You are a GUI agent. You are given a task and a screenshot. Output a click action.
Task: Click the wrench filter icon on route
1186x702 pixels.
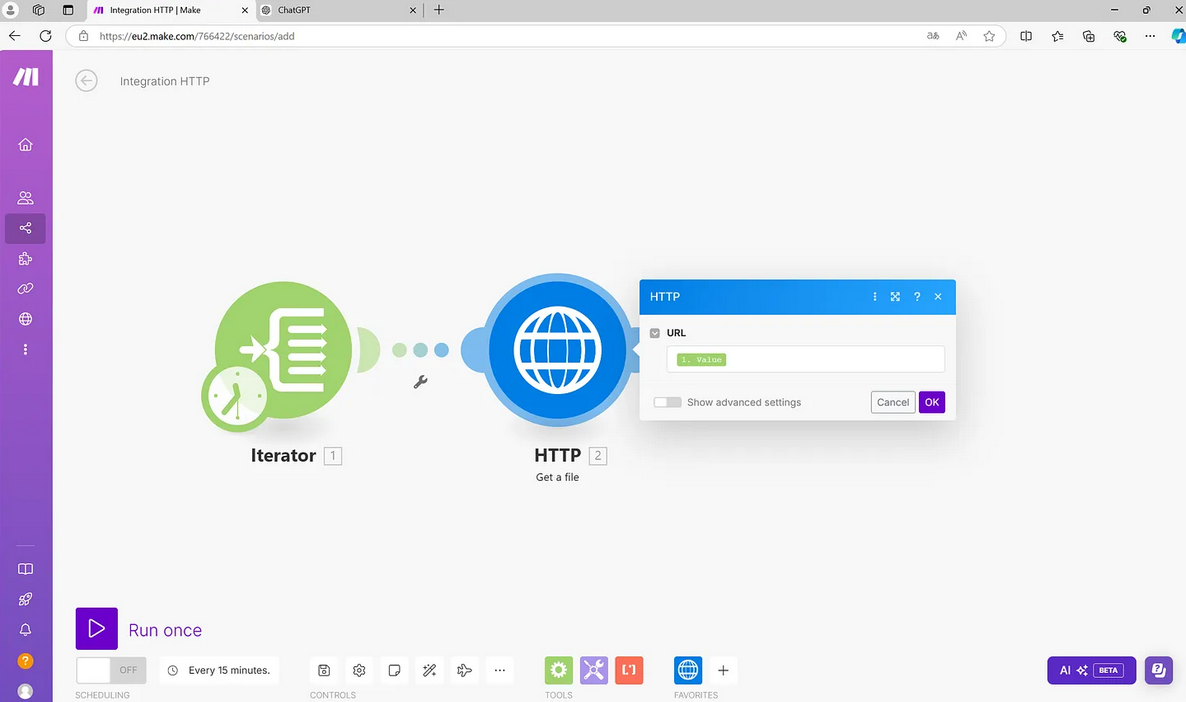pos(421,382)
